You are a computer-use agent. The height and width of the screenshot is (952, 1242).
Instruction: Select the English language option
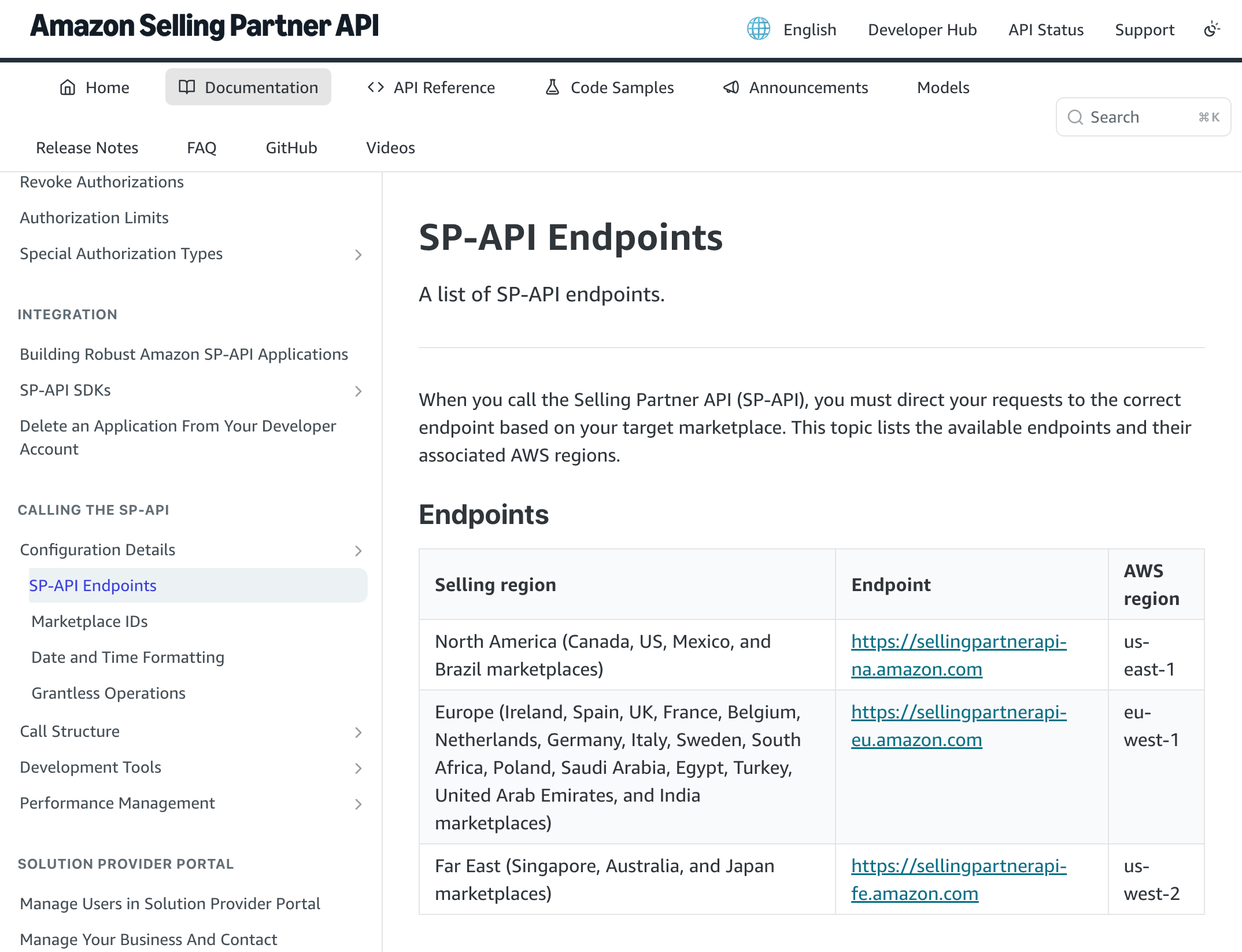click(809, 29)
